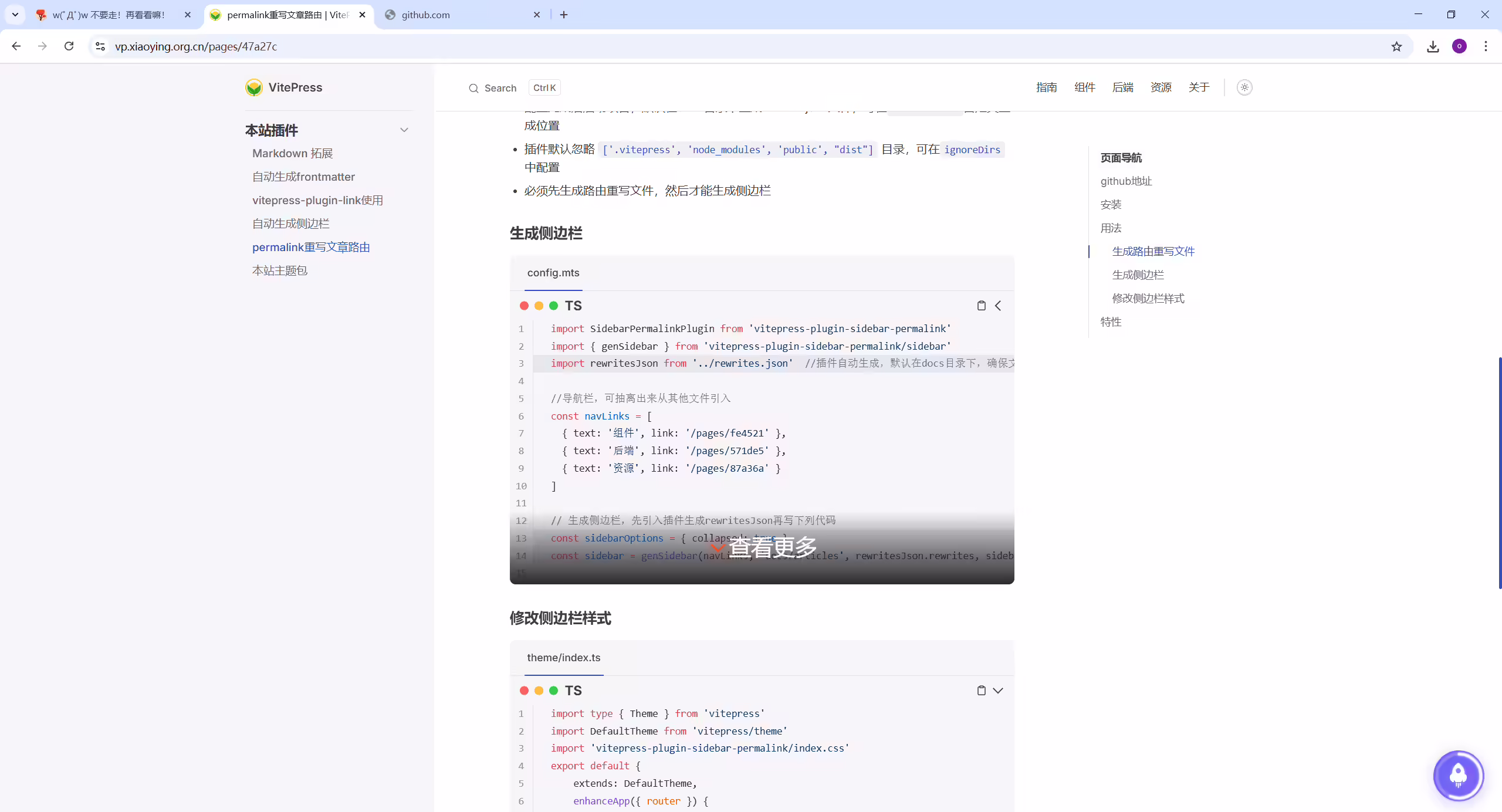This screenshot has width=1502, height=812.
Task: Click the browser forward arrow
Action: pos(42,46)
